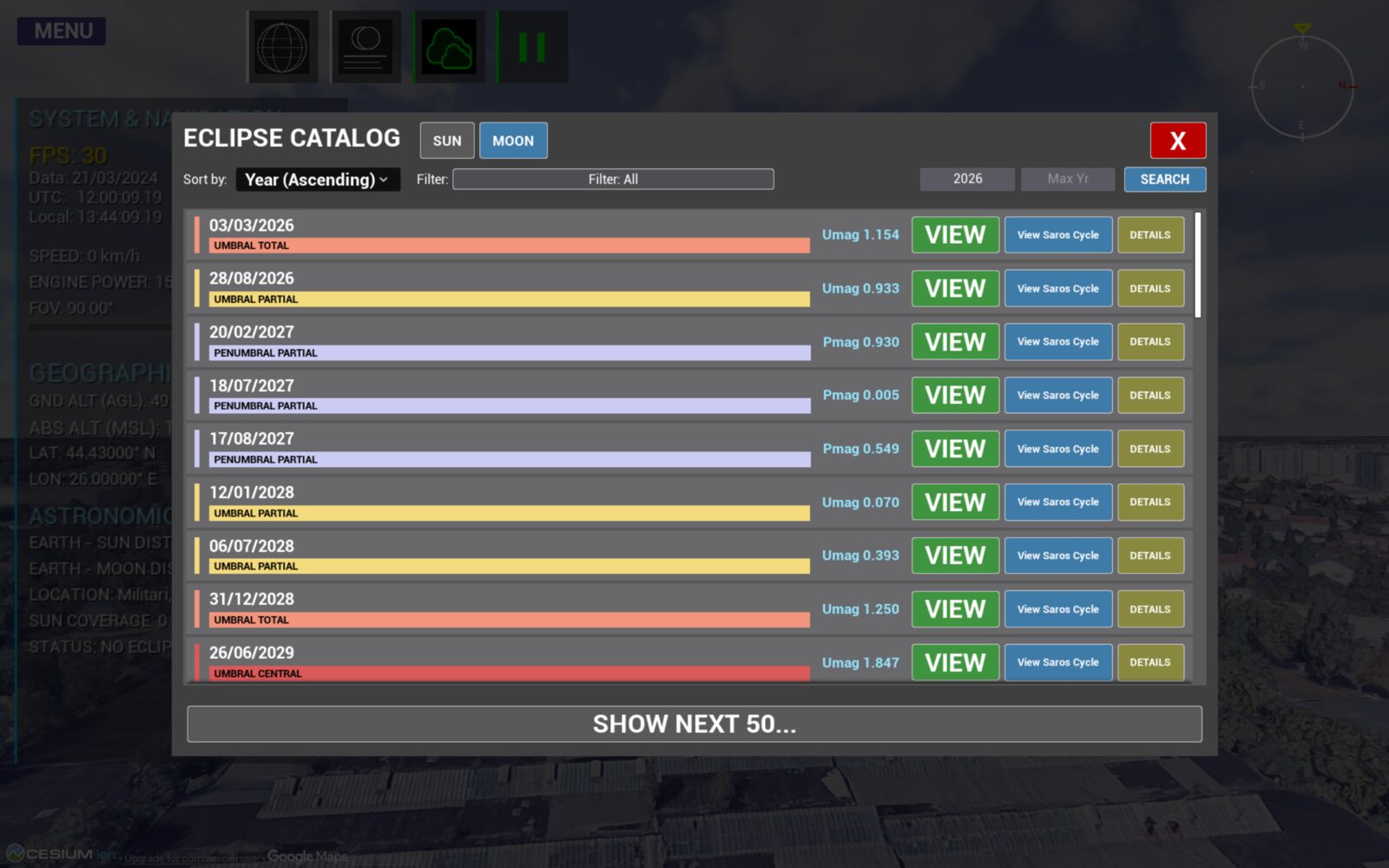
Task: View Saros Cycle for 20/02/2027 eclipse
Action: pos(1058,342)
